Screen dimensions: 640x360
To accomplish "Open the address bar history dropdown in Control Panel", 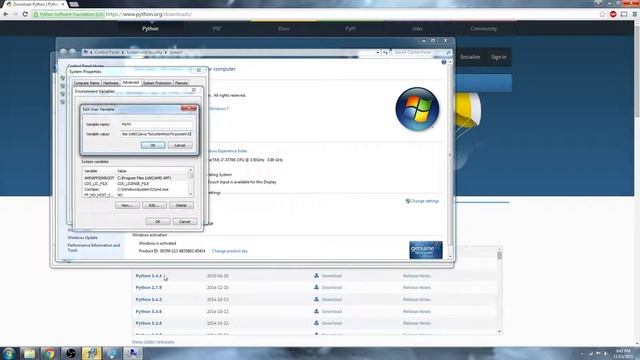I will (378, 52).
